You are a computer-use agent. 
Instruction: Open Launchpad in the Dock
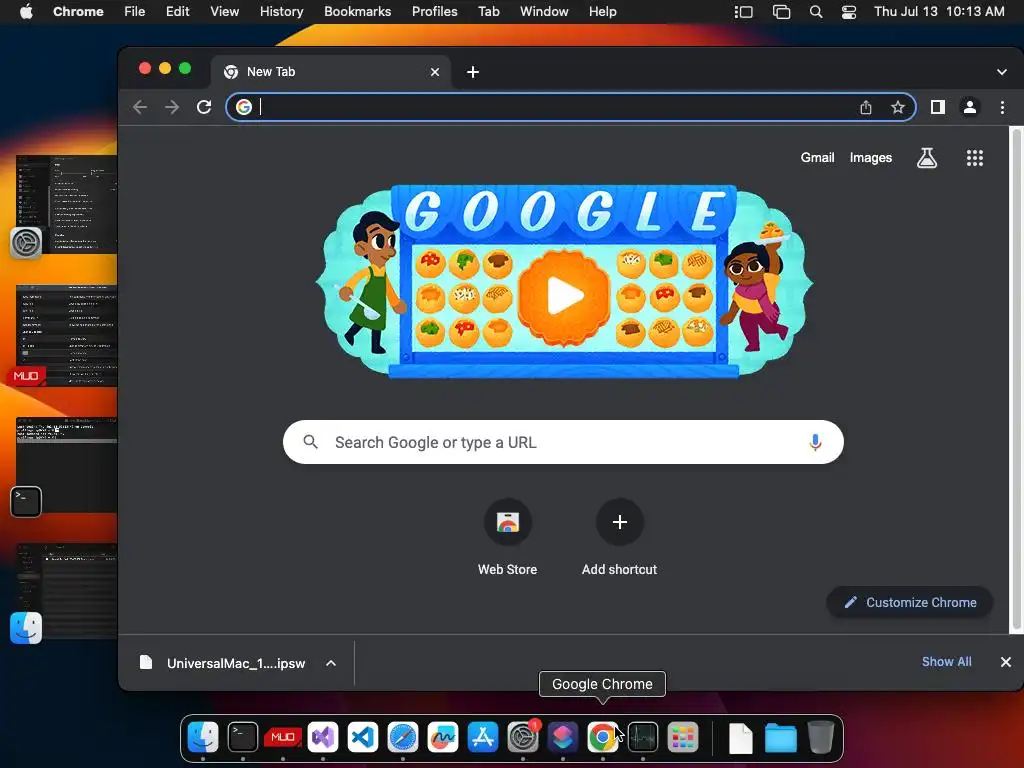(x=682, y=737)
